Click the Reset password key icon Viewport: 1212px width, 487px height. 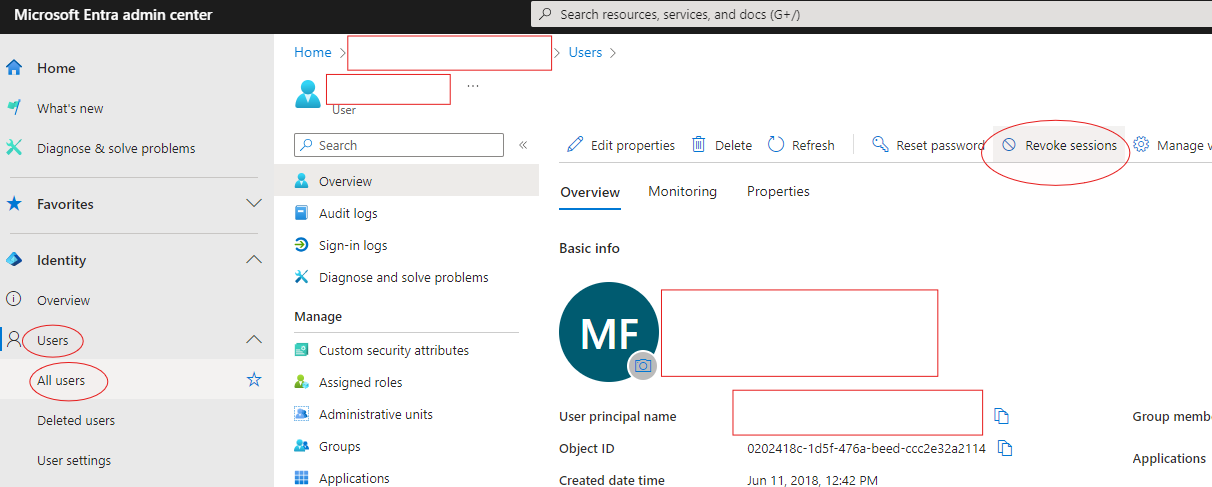tap(880, 145)
